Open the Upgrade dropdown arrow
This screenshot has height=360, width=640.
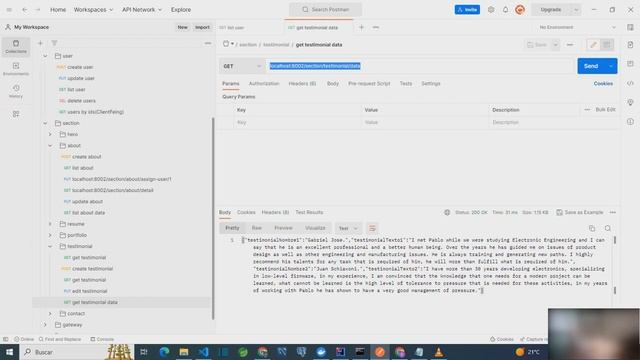click(x=576, y=9)
